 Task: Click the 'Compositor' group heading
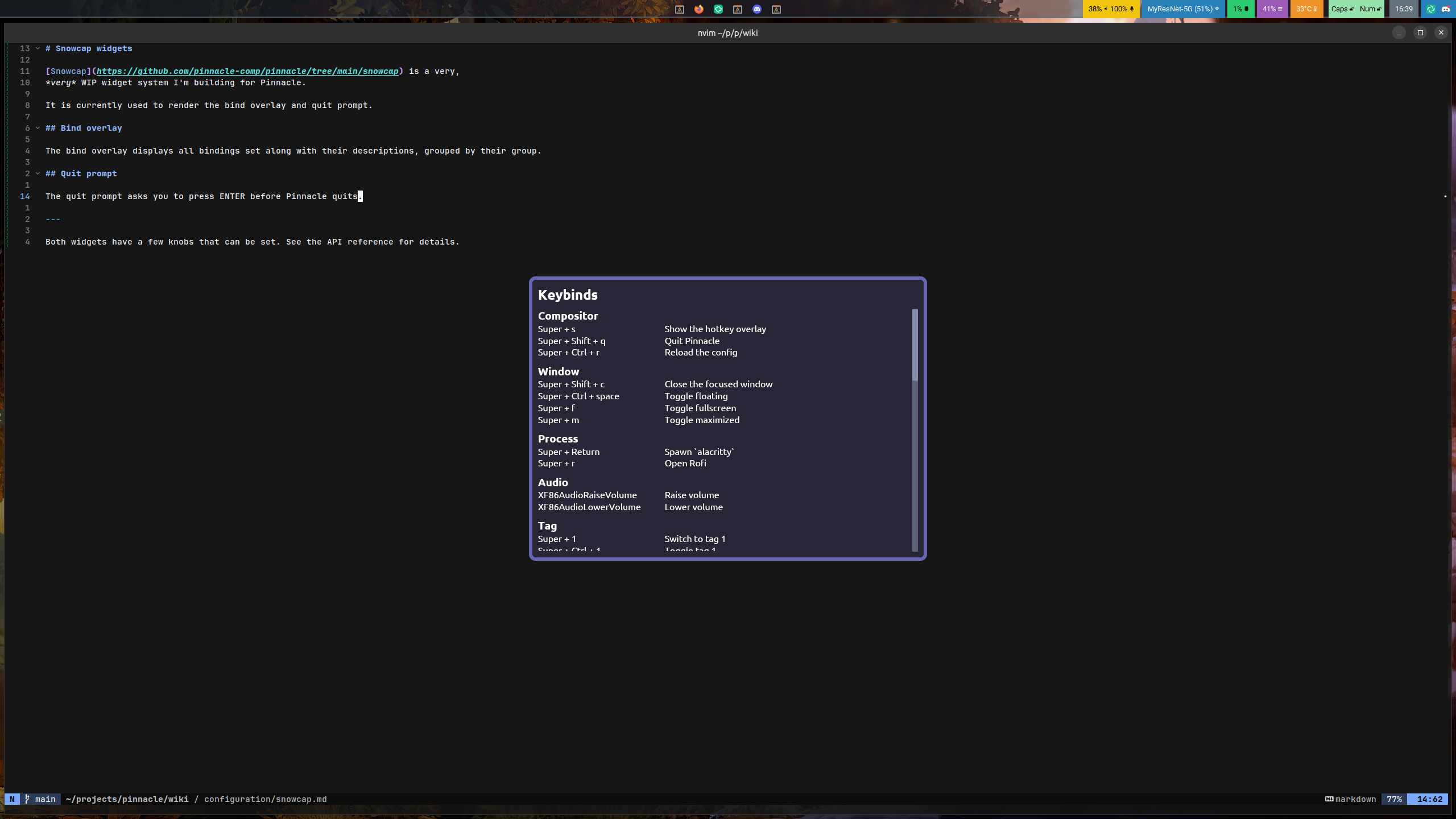point(568,316)
